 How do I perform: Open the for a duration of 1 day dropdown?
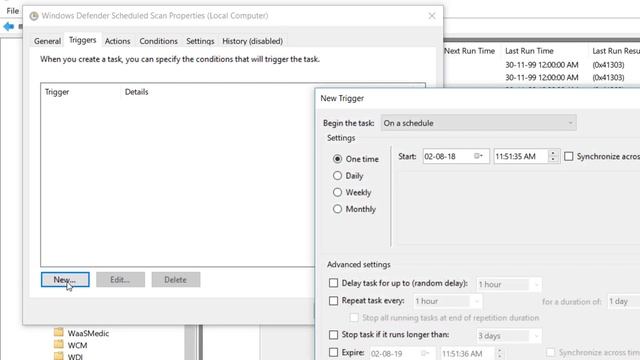(623, 301)
